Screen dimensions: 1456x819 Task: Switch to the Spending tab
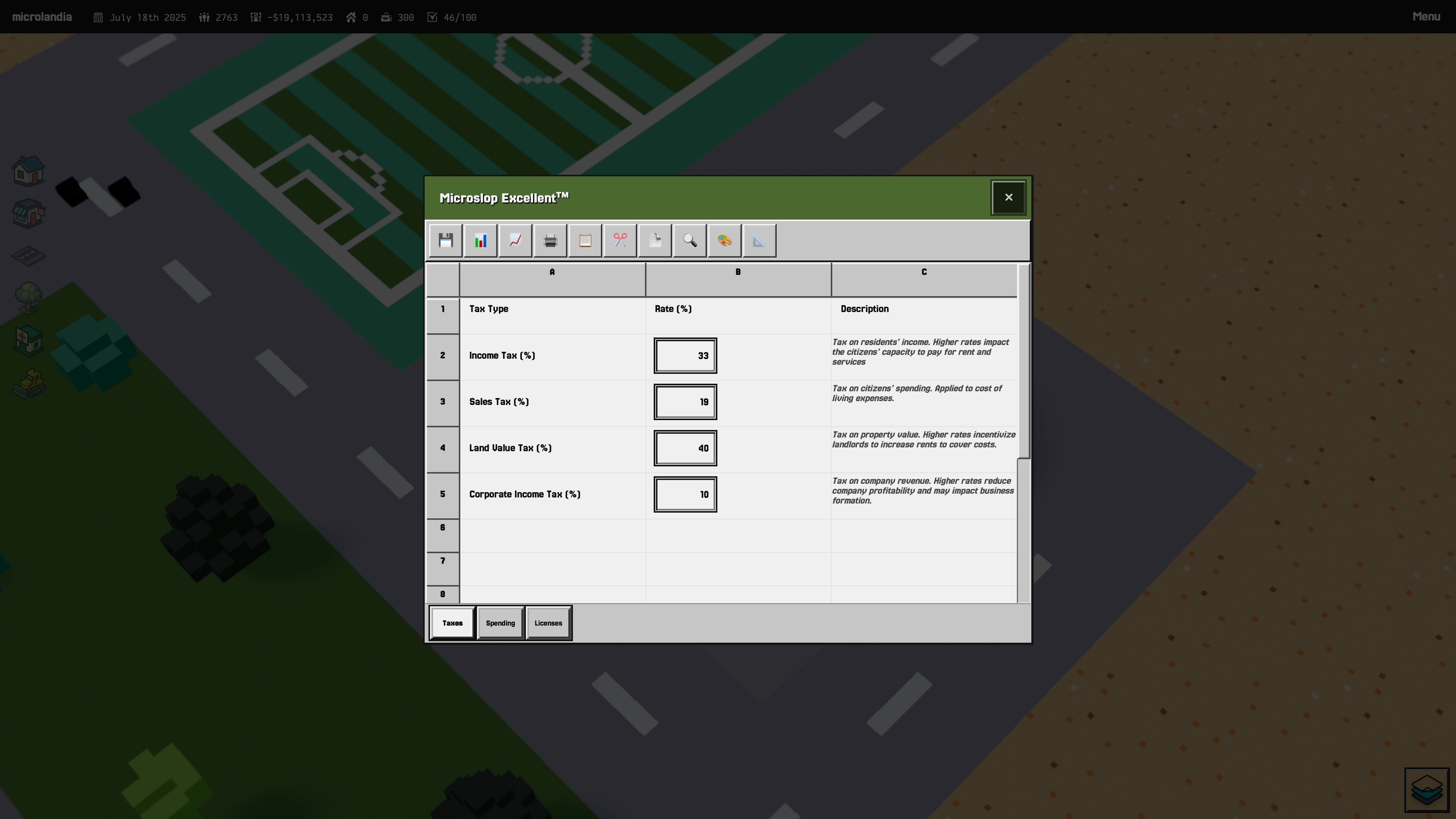pyautogui.click(x=500, y=623)
